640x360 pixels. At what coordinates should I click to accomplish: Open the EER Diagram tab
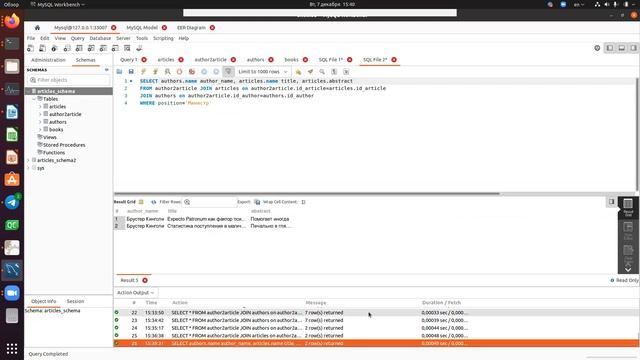191,28
